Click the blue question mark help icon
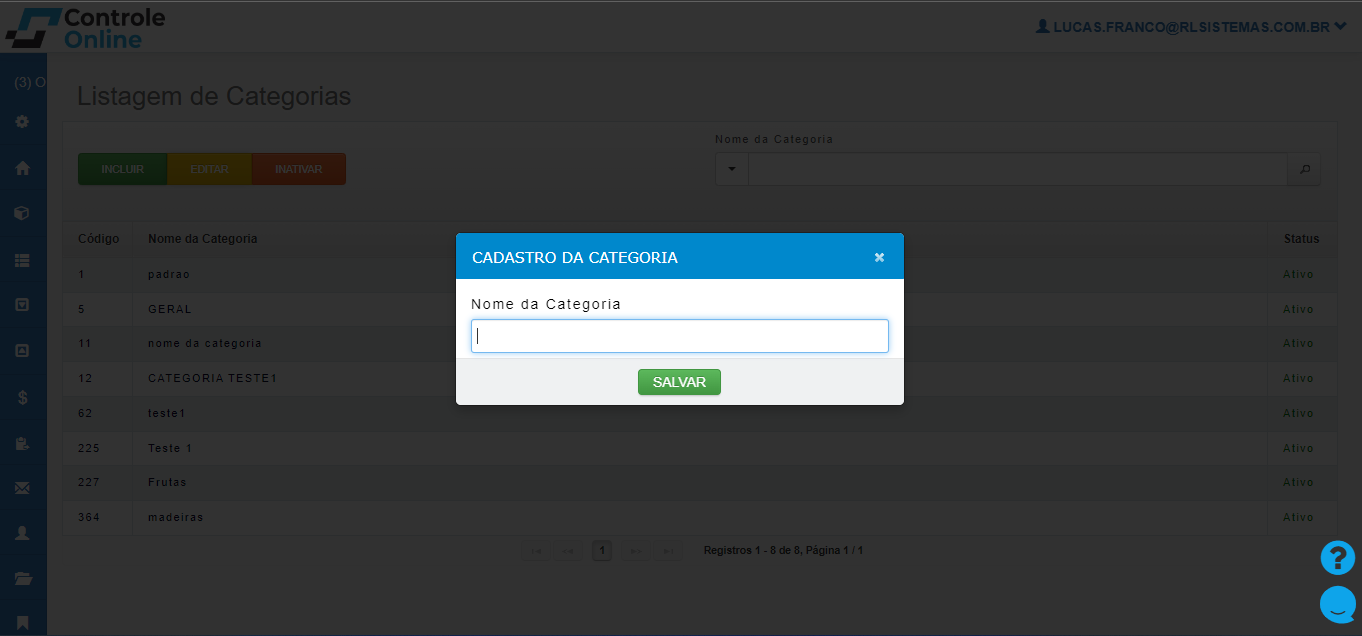The image size is (1362, 636). click(1337, 558)
